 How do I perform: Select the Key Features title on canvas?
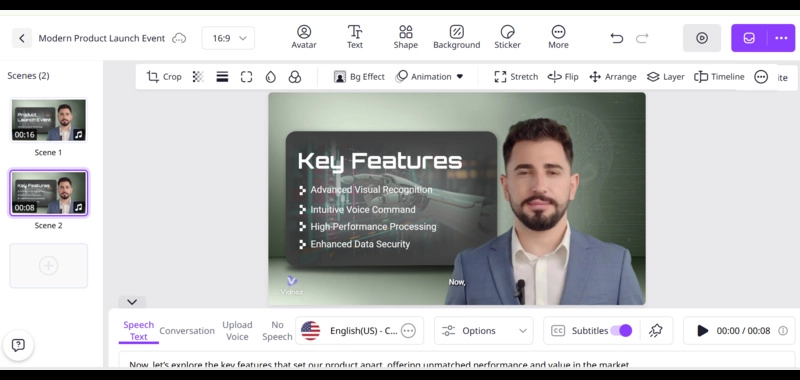380,161
